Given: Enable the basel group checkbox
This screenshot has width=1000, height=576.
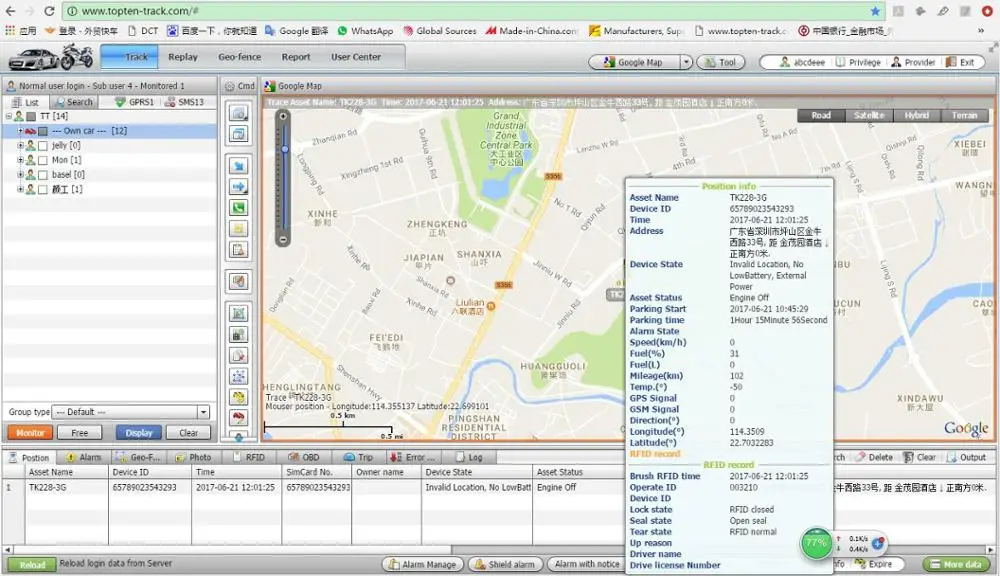Looking at the screenshot, I should (x=42, y=174).
